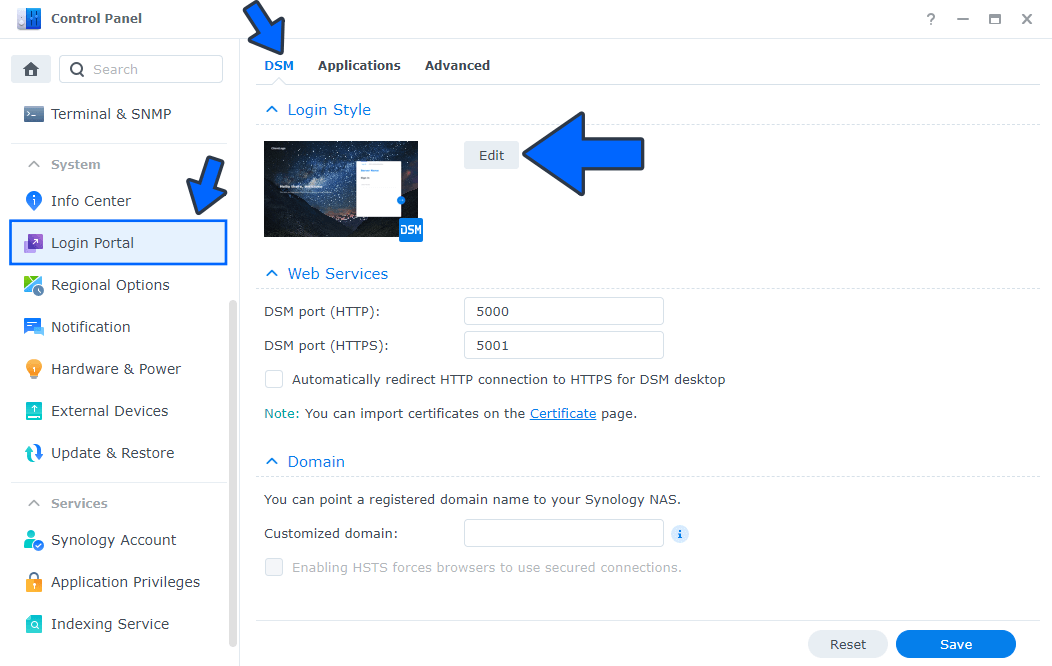Open the Certificate page link
Screen dimensions: 1052x666
[563, 413]
